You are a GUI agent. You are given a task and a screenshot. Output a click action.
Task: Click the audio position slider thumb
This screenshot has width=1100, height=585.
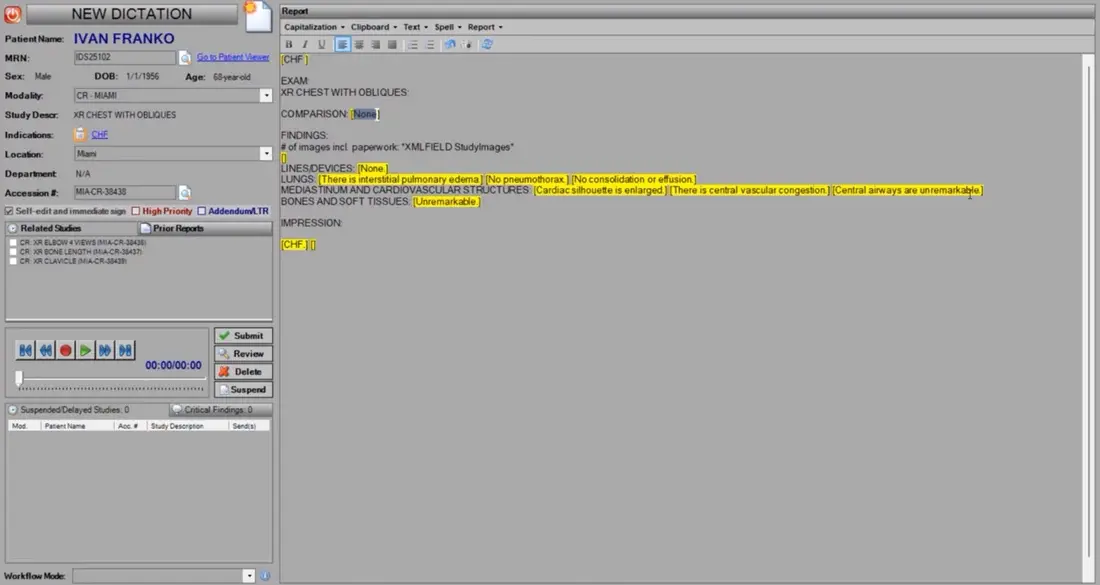pyautogui.click(x=19, y=378)
